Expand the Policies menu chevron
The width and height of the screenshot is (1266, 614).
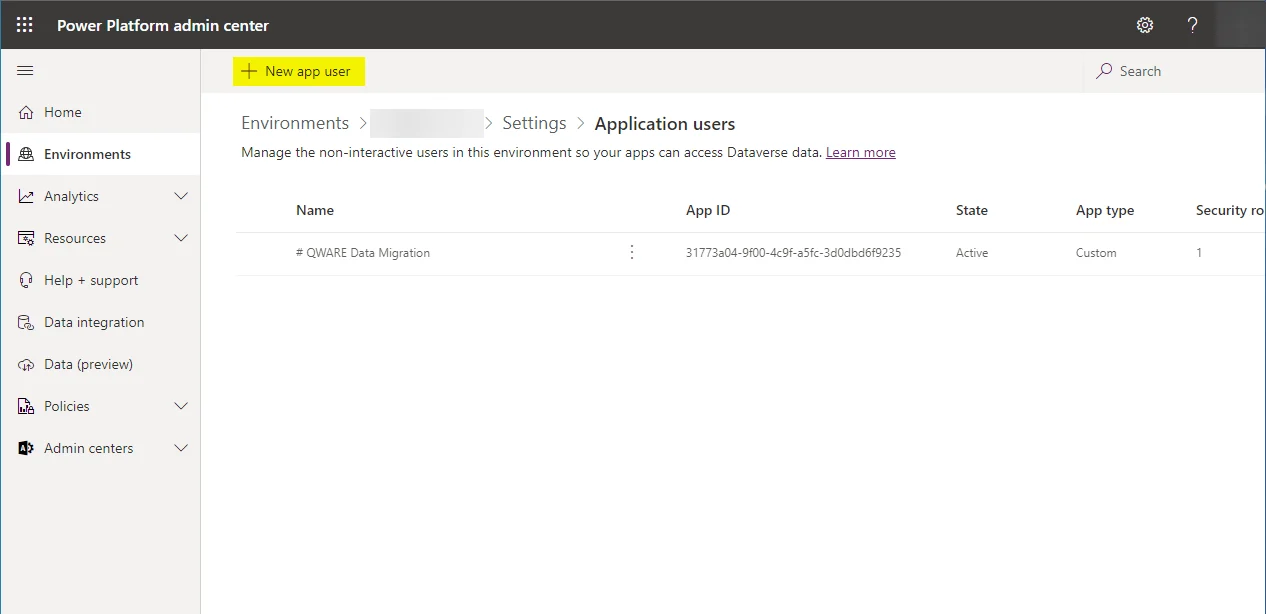[181, 406]
